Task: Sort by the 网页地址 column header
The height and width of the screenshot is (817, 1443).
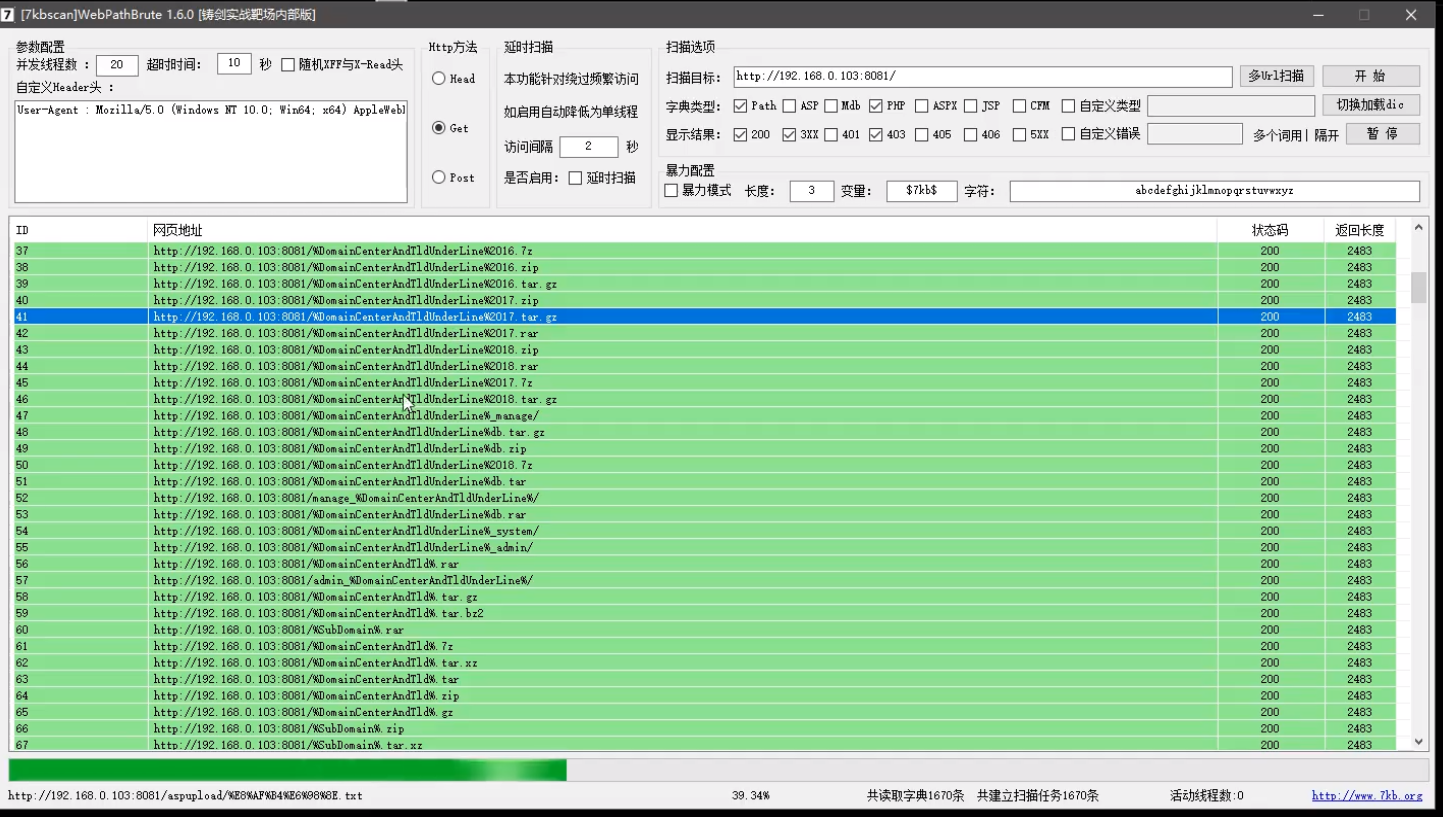Action: pos(682,230)
